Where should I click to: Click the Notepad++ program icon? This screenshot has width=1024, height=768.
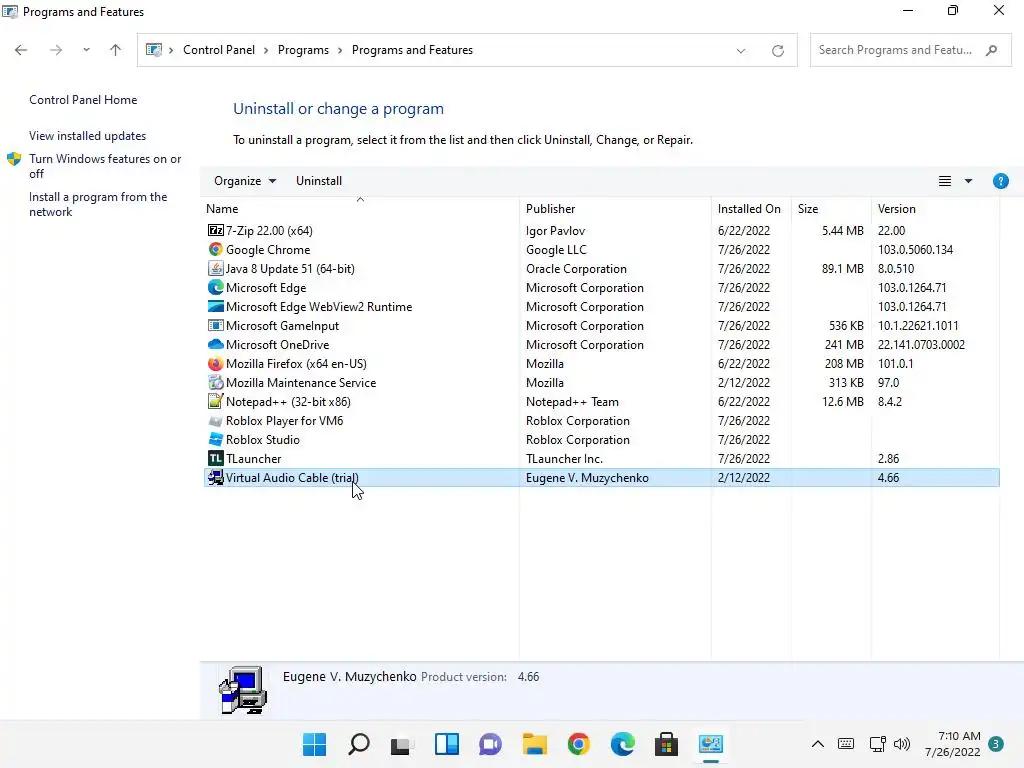[216, 402]
